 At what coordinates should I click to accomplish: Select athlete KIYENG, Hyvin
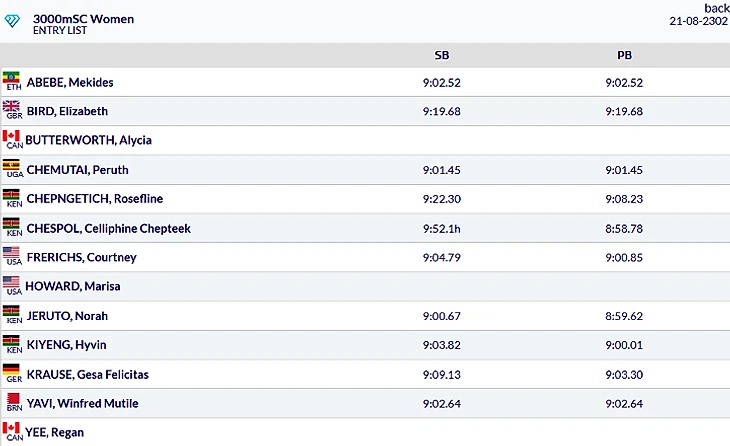[x=66, y=345]
